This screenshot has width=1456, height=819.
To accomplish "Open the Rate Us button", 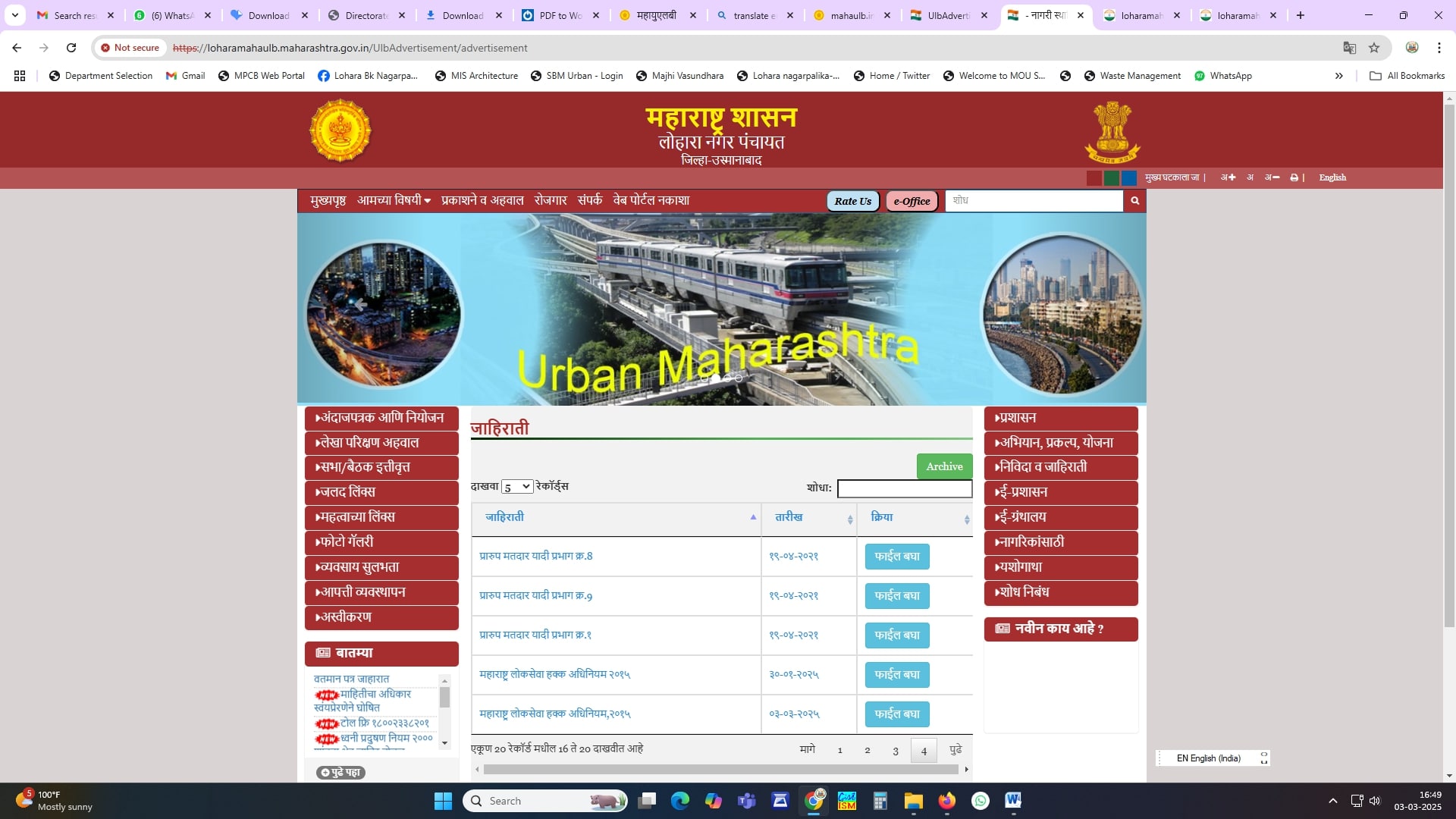I will point(852,201).
